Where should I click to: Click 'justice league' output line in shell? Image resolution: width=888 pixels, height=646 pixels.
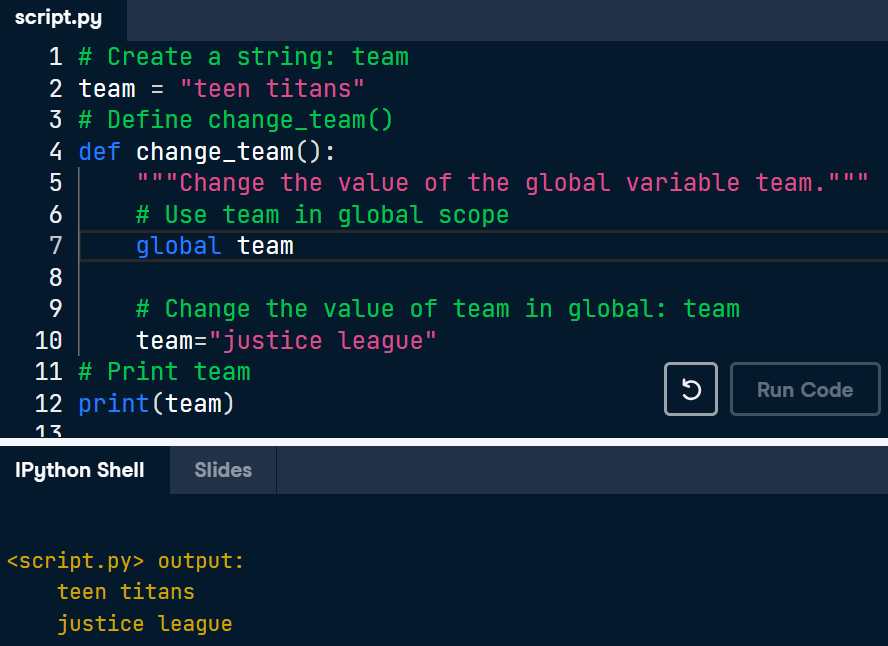[x=144, y=624]
